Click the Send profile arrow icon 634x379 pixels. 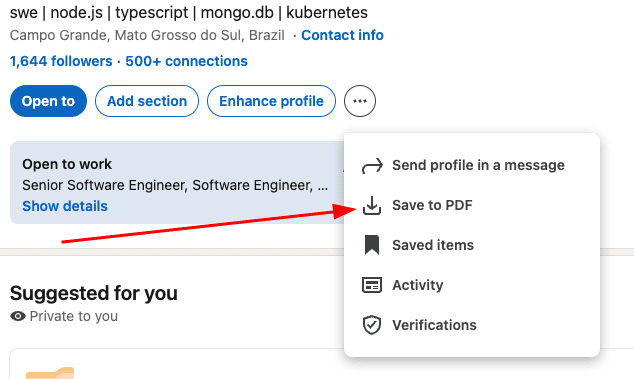(x=372, y=165)
